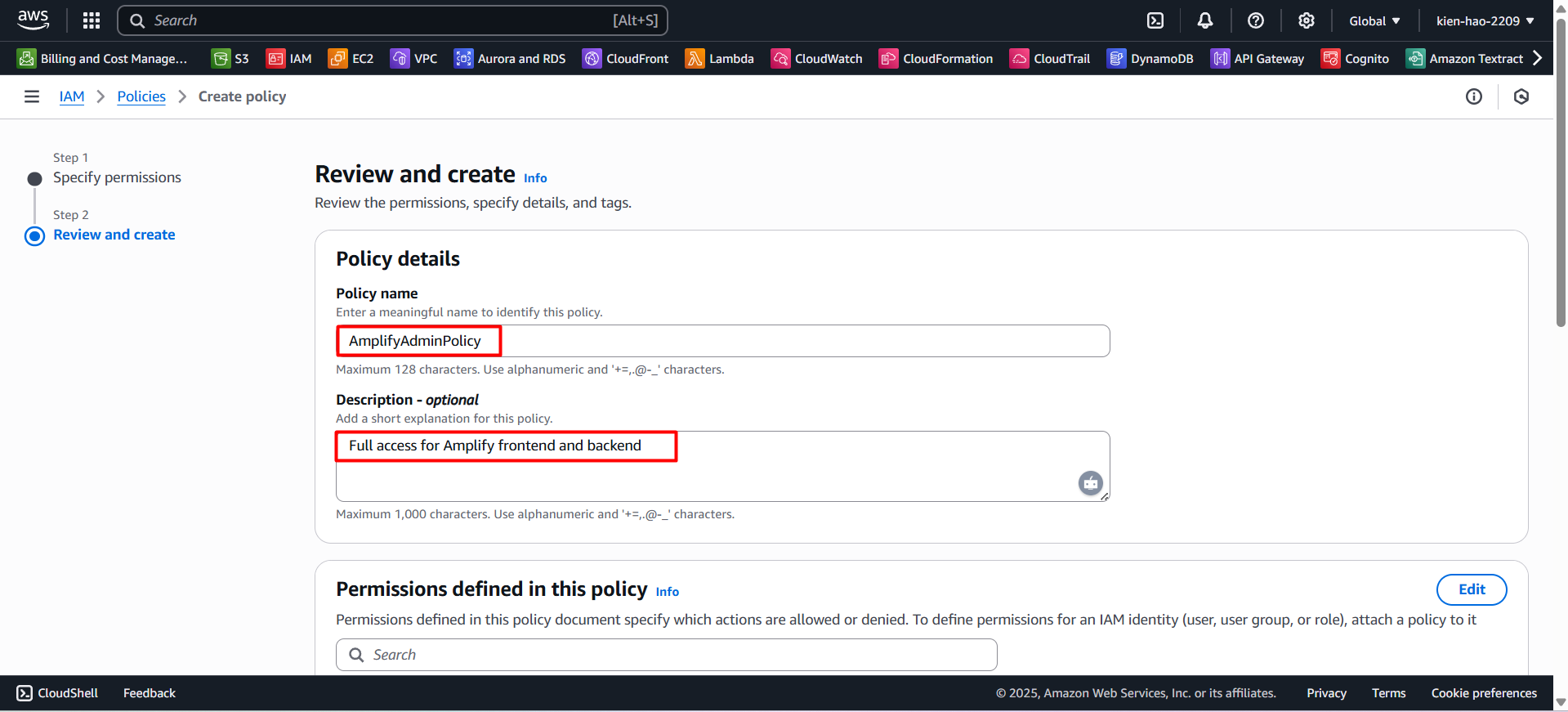Navigate to Policies breadcrumb link

(x=141, y=96)
